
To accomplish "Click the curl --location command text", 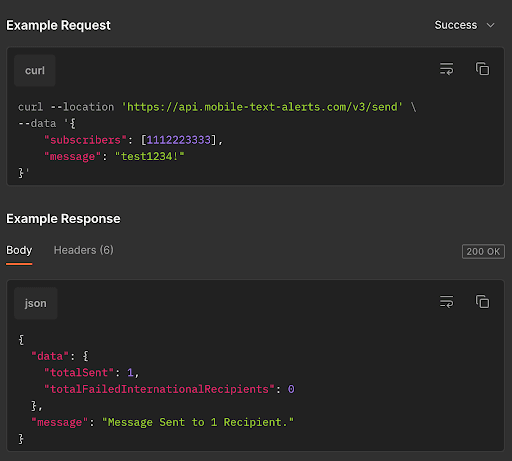I will [66, 107].
